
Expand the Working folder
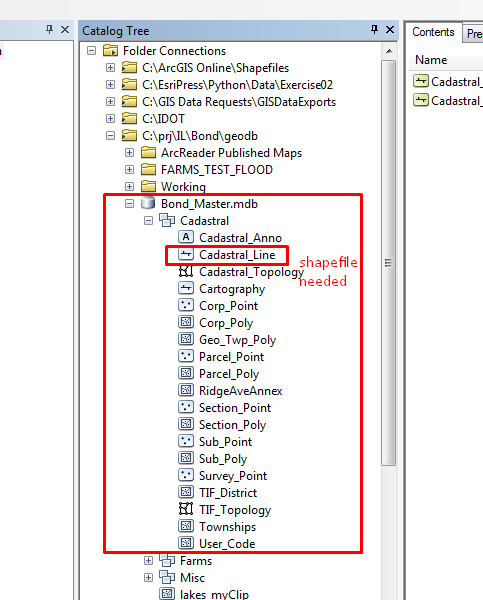[x=129, y=186]
